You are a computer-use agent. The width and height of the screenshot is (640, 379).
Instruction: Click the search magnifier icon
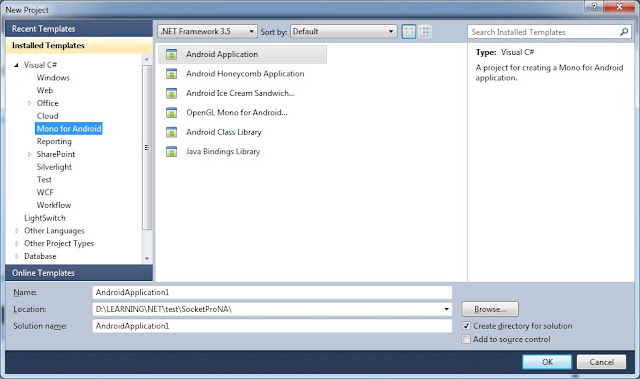point(624,32)
